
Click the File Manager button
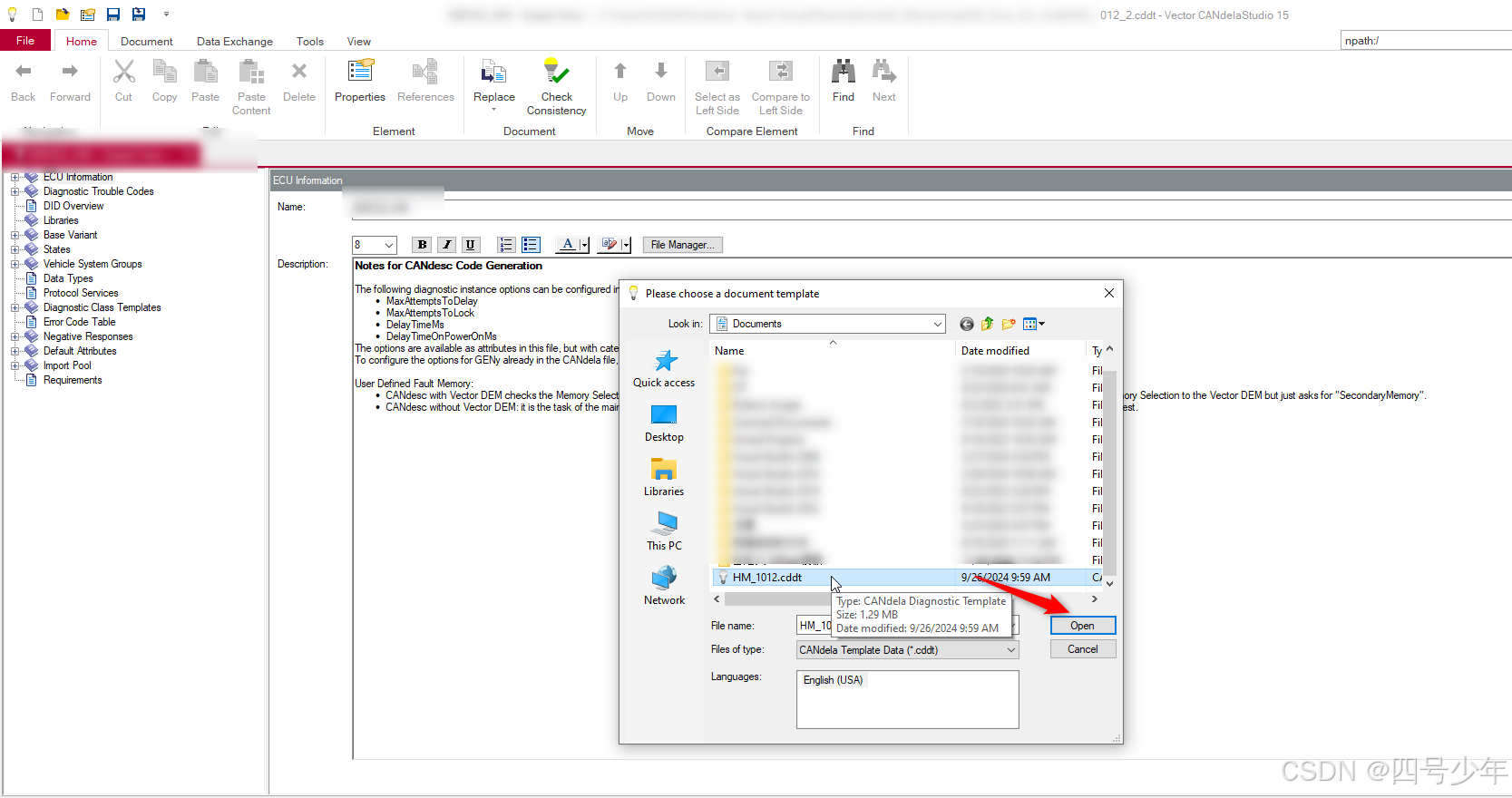coord(682,245)
